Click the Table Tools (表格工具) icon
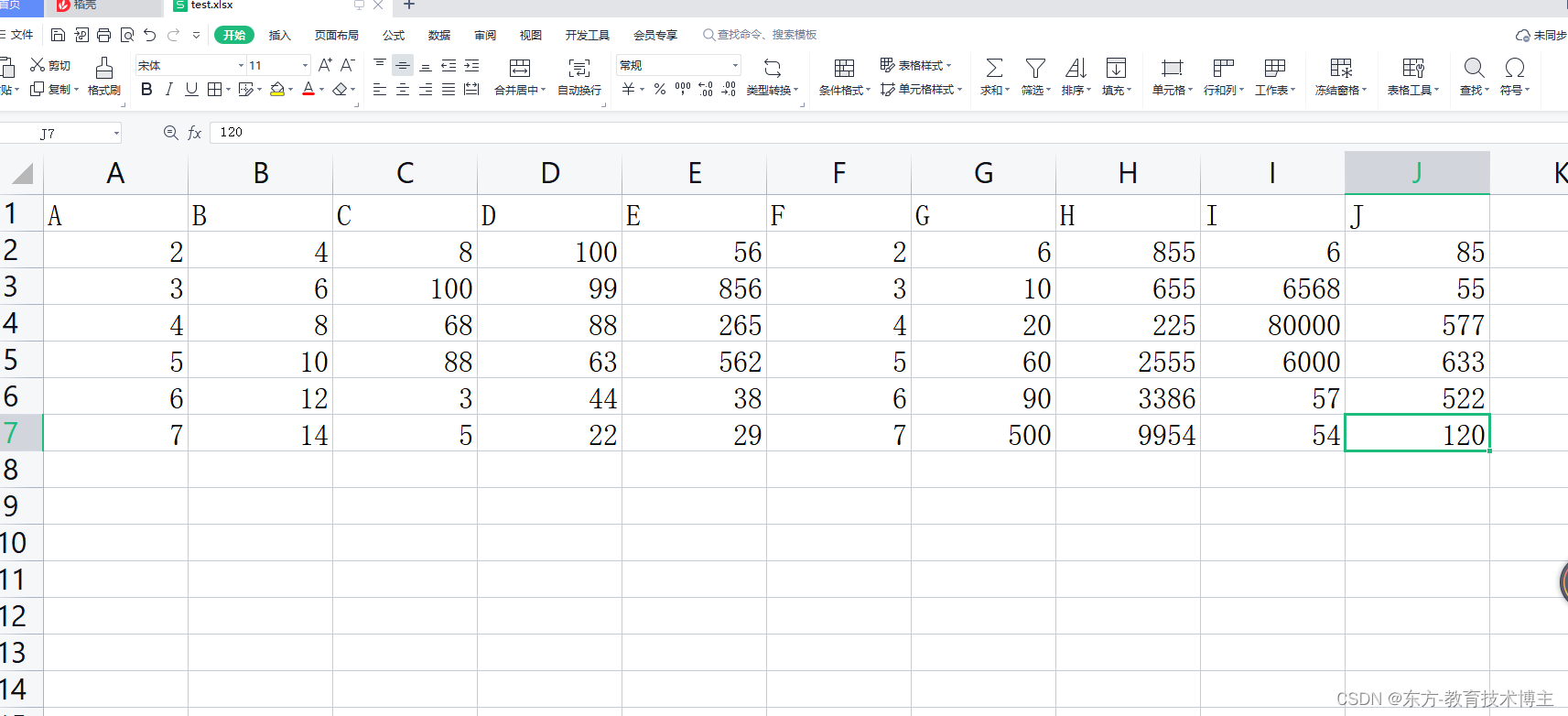 pos(1413,69)
